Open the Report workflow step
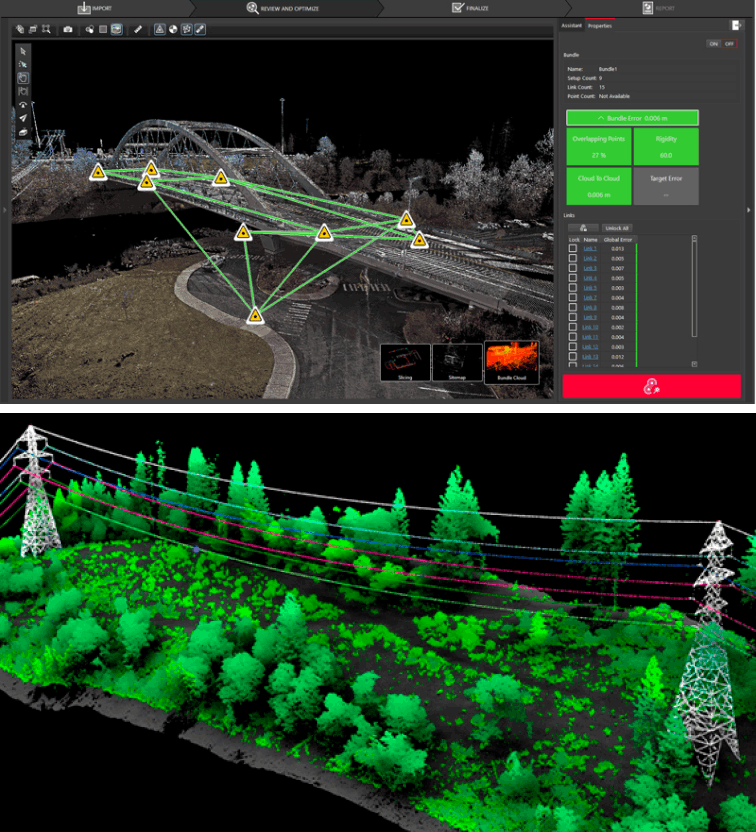This screenshot has width=756, height=832. (659, 8)
